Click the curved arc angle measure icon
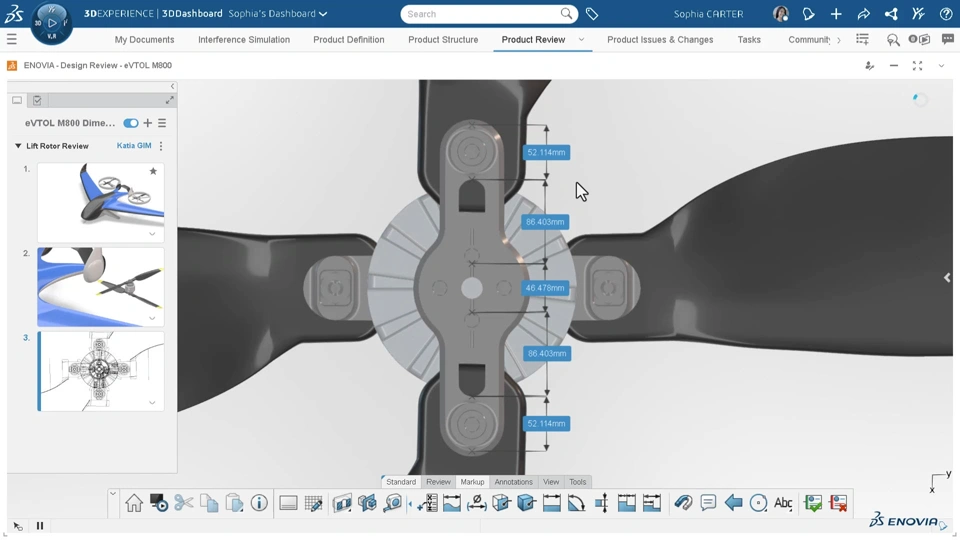Viewport: 960px width, 540px height. coord(576,503)
